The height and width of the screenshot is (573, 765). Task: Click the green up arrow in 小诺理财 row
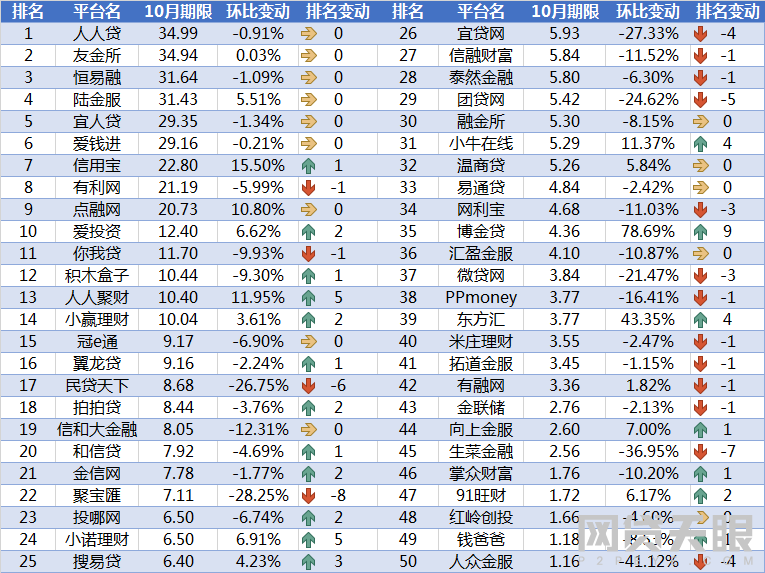click(x=308, y=540)
